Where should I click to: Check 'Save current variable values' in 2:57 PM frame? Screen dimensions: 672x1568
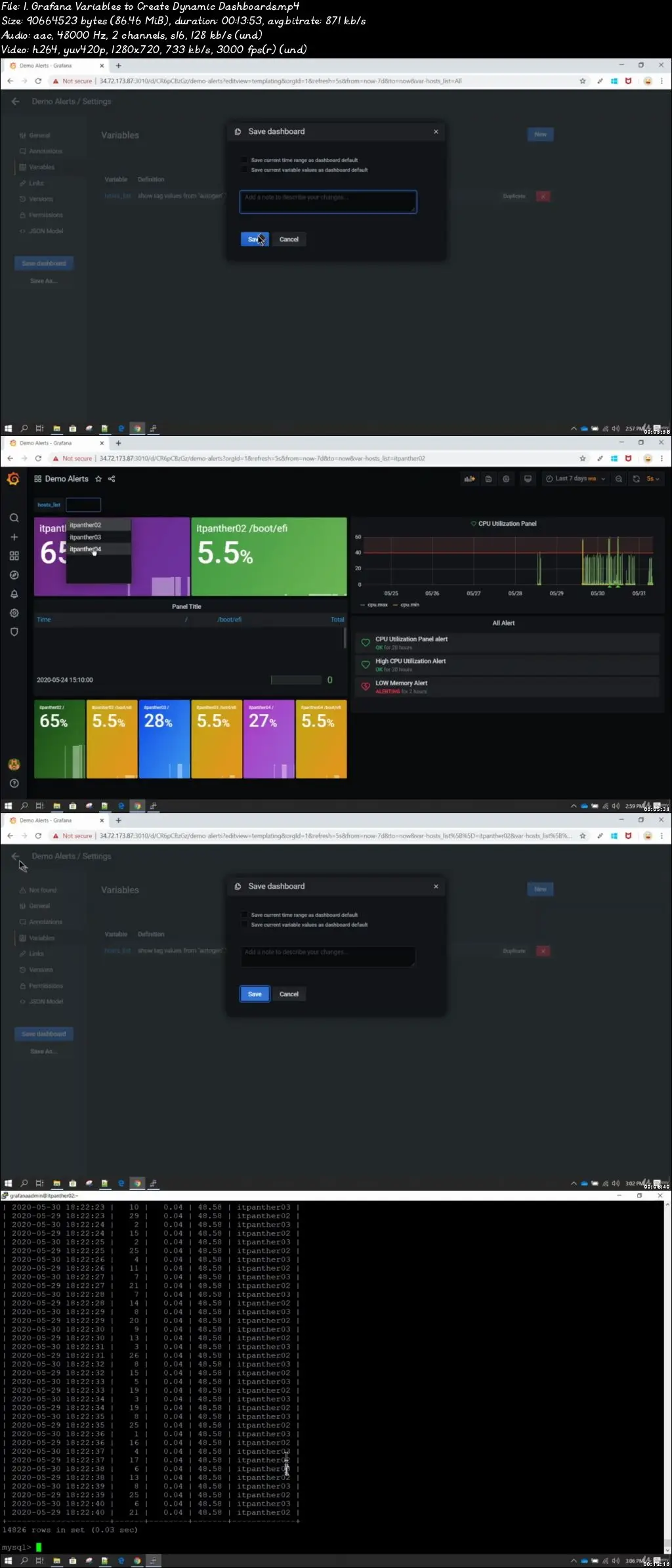(244, 169)
